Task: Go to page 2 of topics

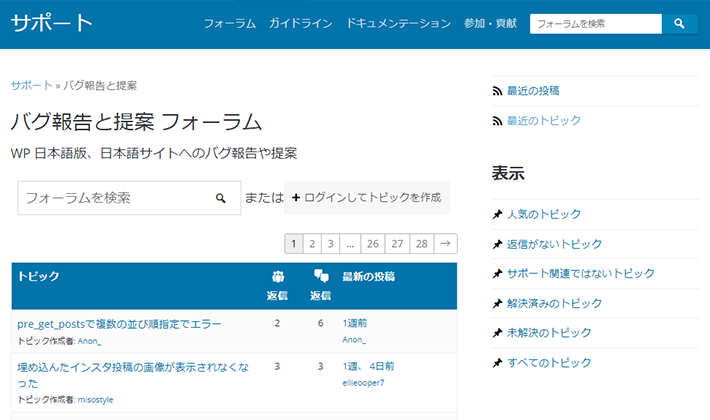Action: click(x=312, y=243)
